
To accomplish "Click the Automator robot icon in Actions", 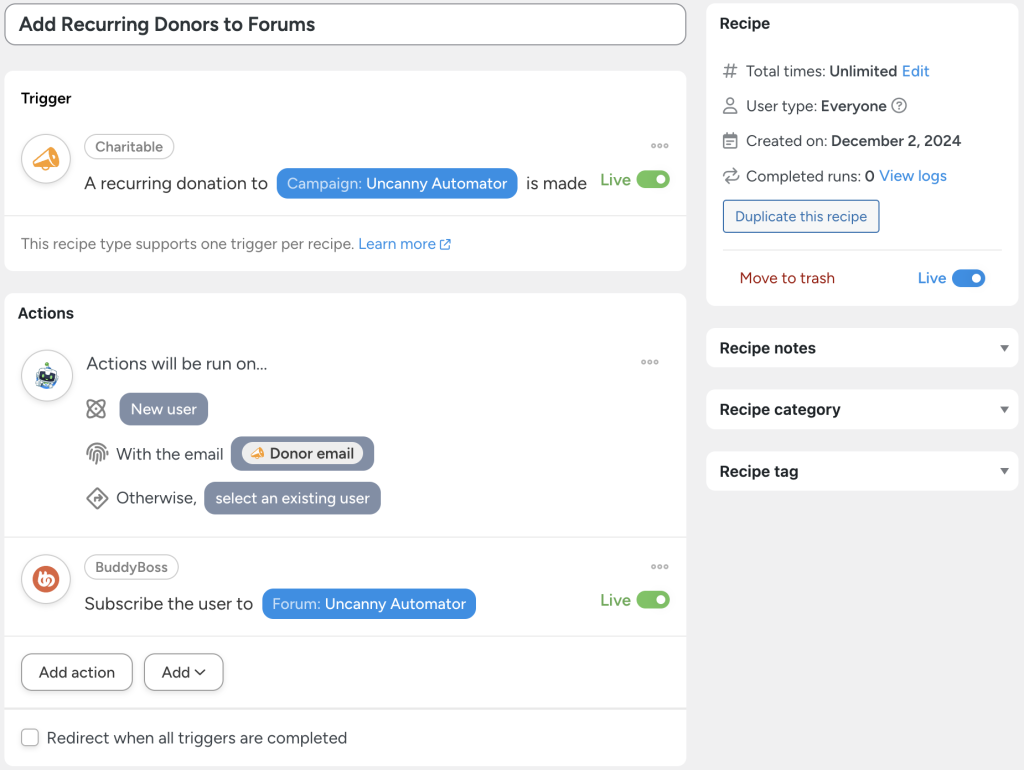I will 46,375.
